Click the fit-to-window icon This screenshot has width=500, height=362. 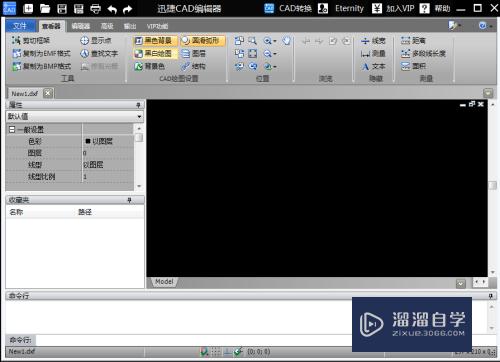click(253, 53)
